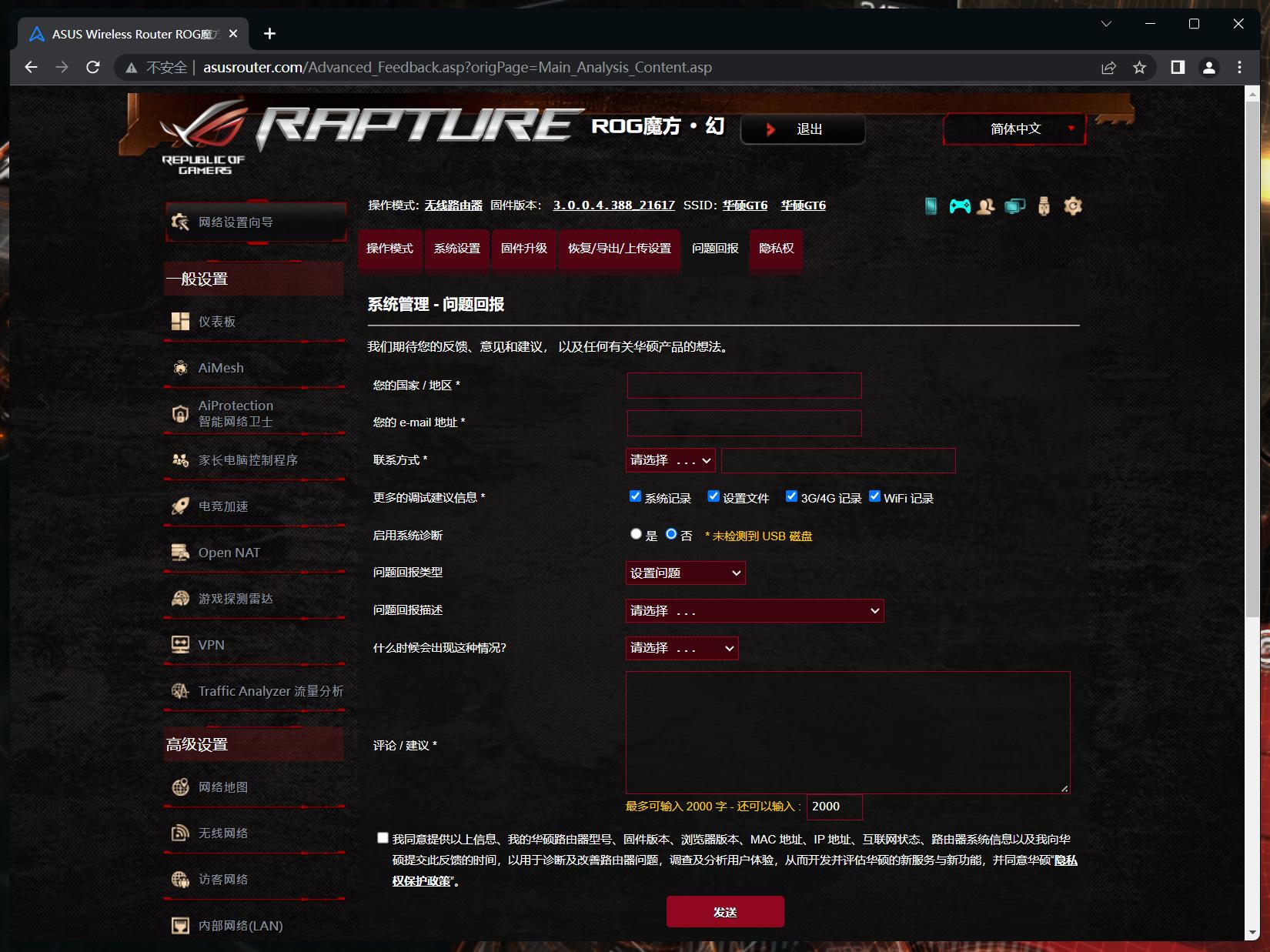Uncheck the WiFi 记录 checkbox

point(874,496)
